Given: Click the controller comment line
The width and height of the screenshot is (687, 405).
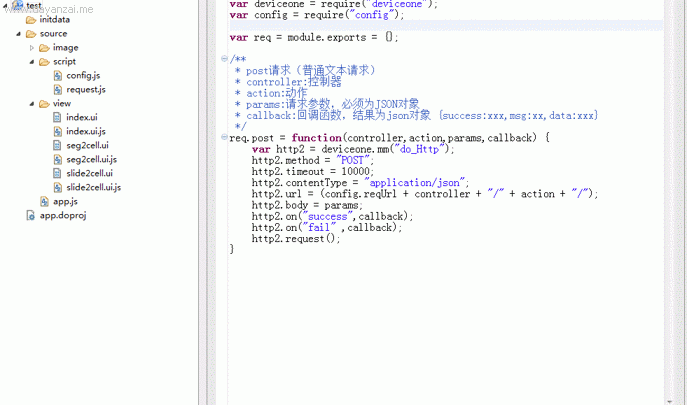Looking at the screenshot, I should click(x=288, y=82).
